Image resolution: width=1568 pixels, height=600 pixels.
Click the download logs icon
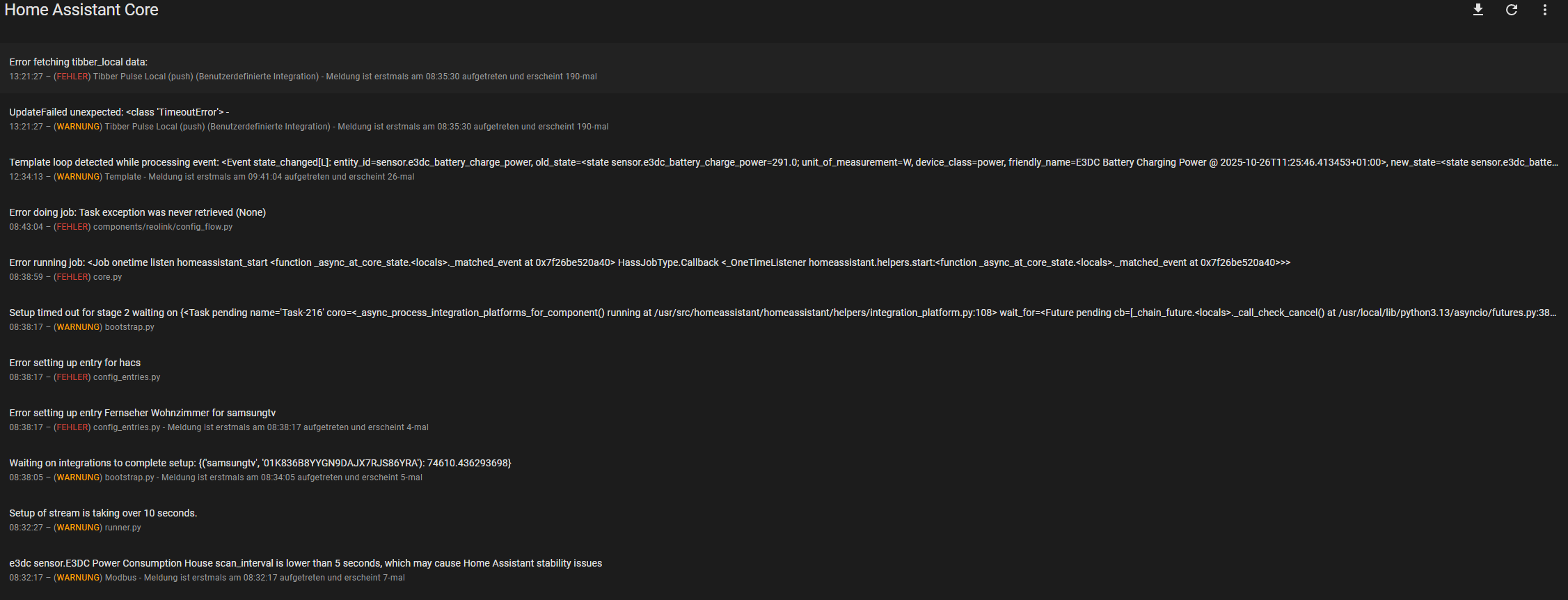click(x=1478, y=10)
